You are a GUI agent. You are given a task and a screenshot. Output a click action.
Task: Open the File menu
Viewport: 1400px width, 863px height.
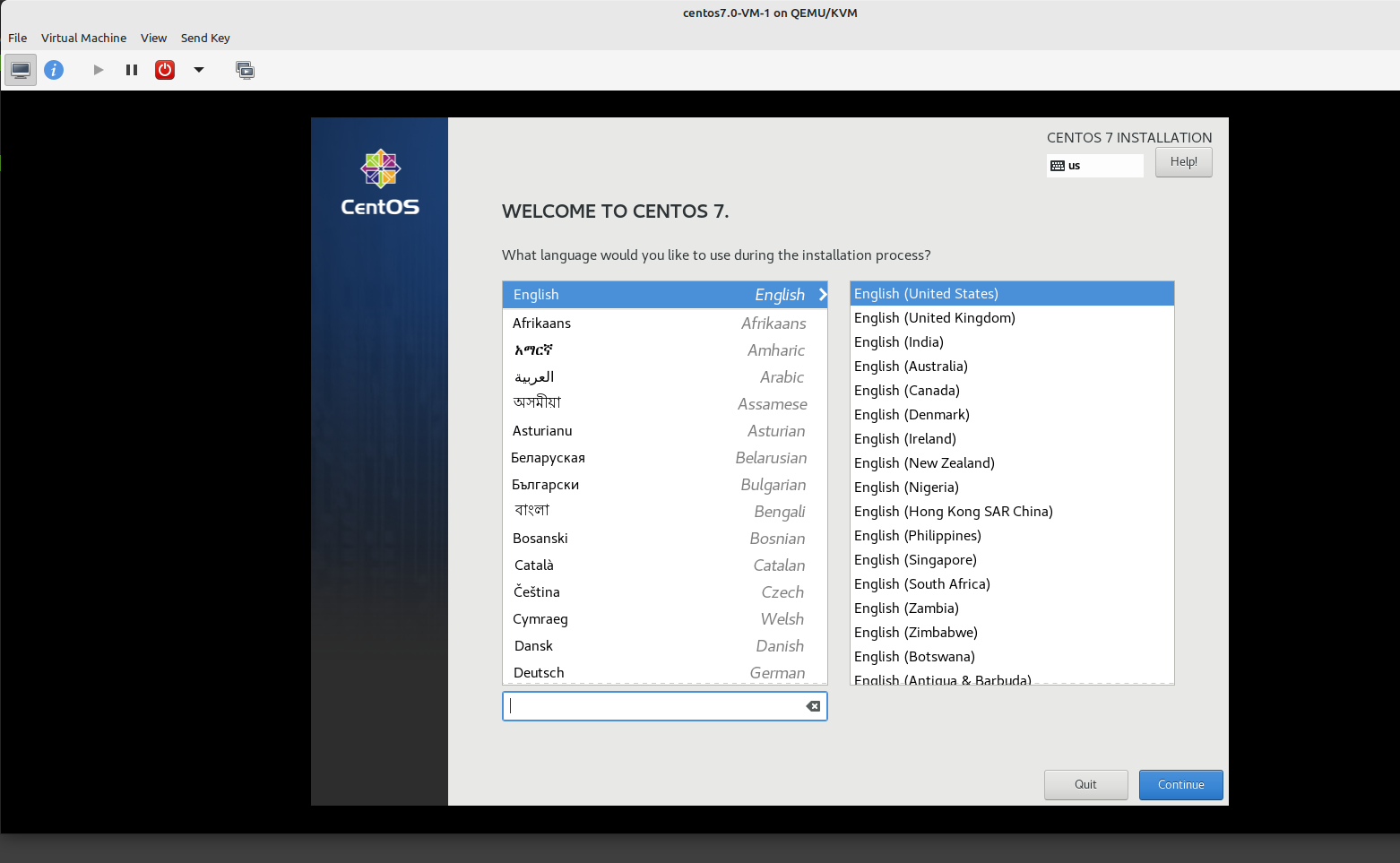pos(18,38)
